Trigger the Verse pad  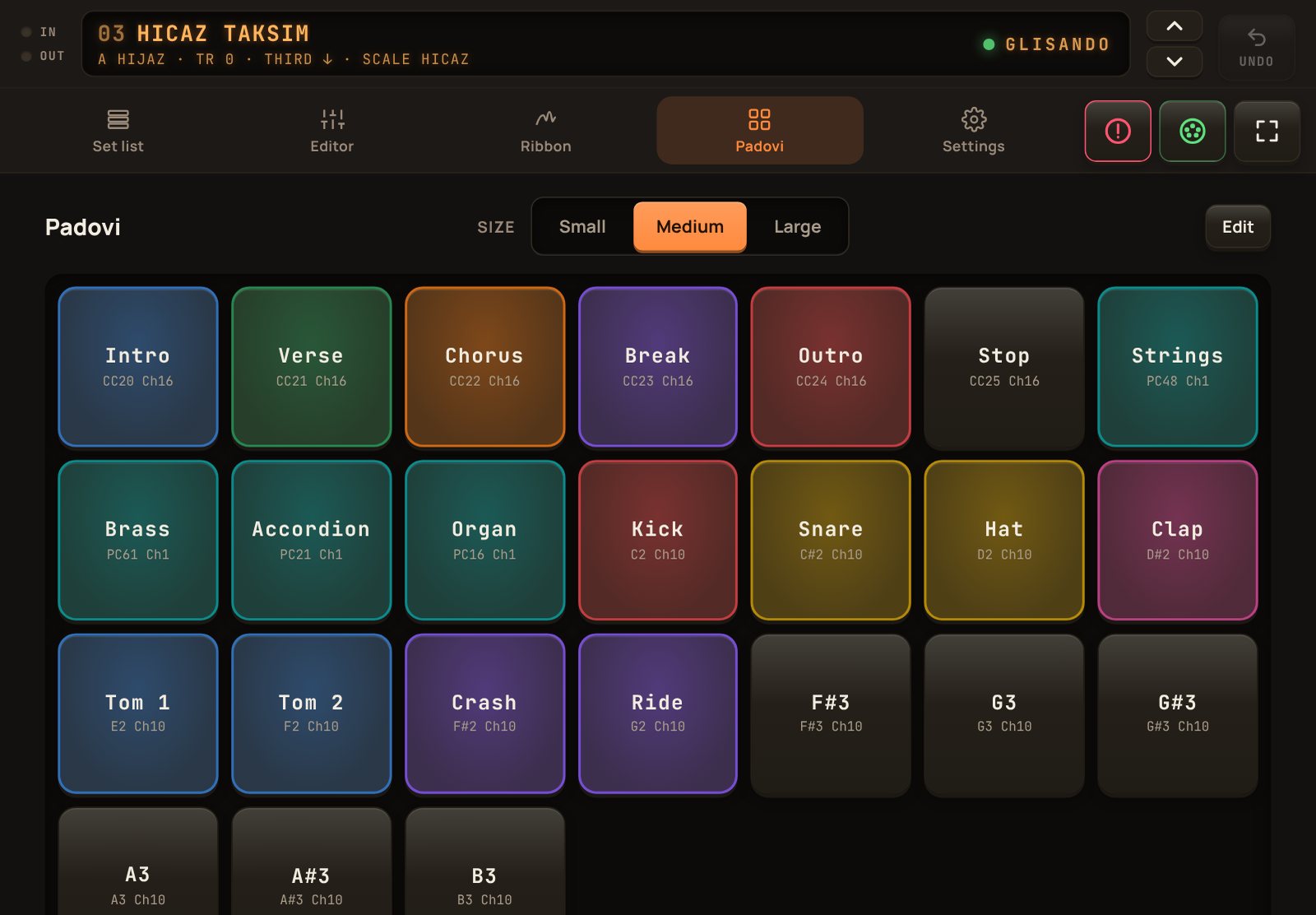(x=311, y=367)
